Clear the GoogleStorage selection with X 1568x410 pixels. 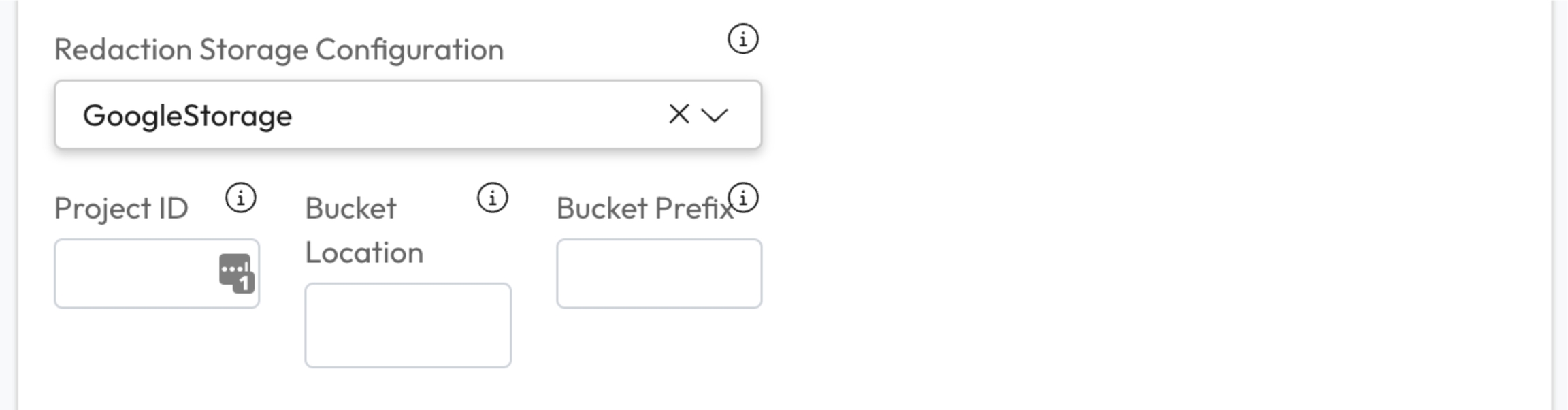click(679, 114)
